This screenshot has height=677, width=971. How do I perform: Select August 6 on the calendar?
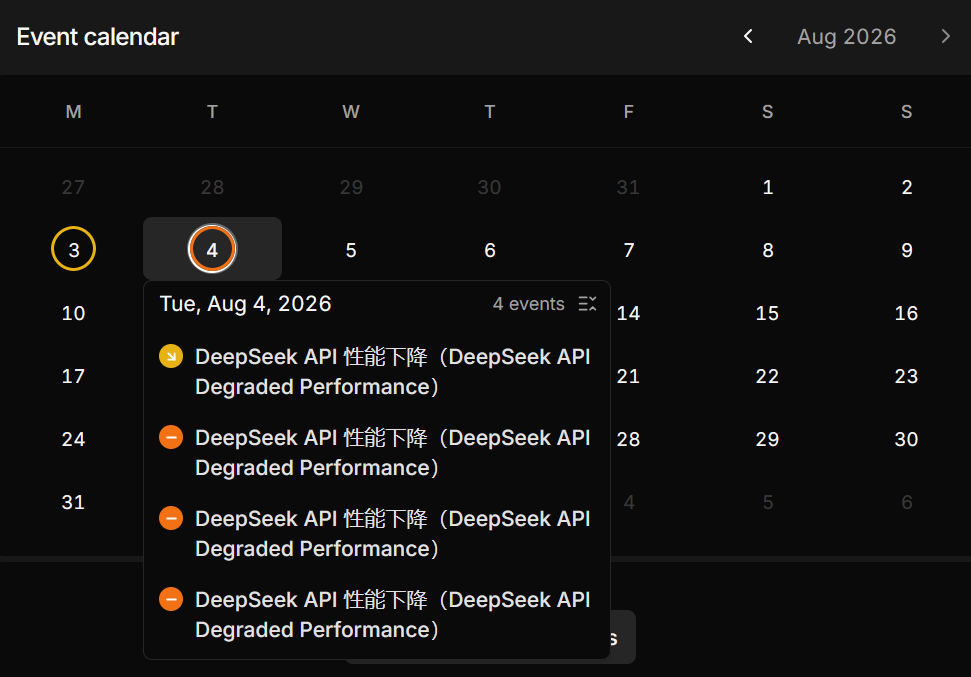pos(490,250)
